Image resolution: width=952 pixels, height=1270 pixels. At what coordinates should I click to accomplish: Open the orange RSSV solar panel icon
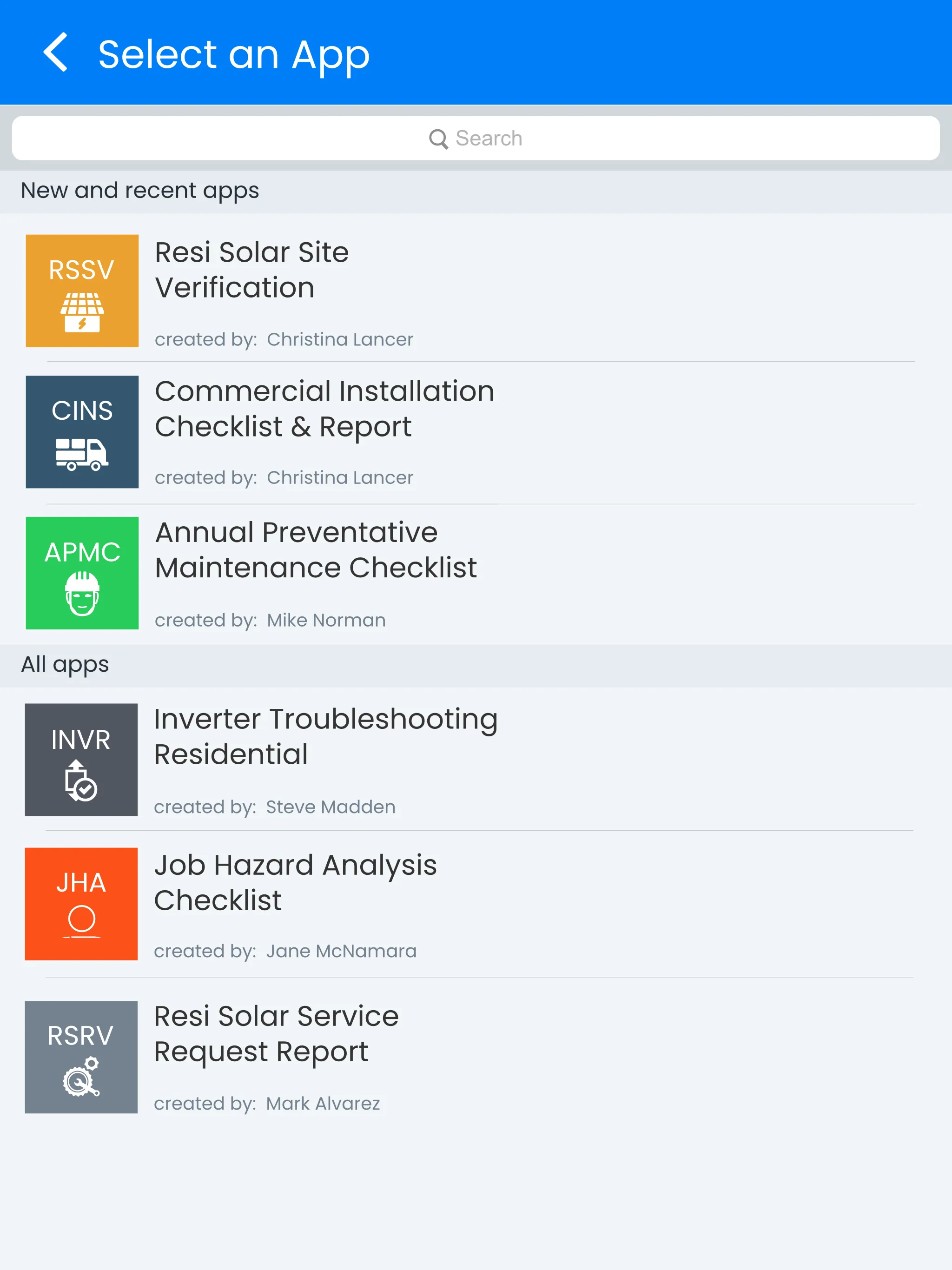[x=82, y=291]
